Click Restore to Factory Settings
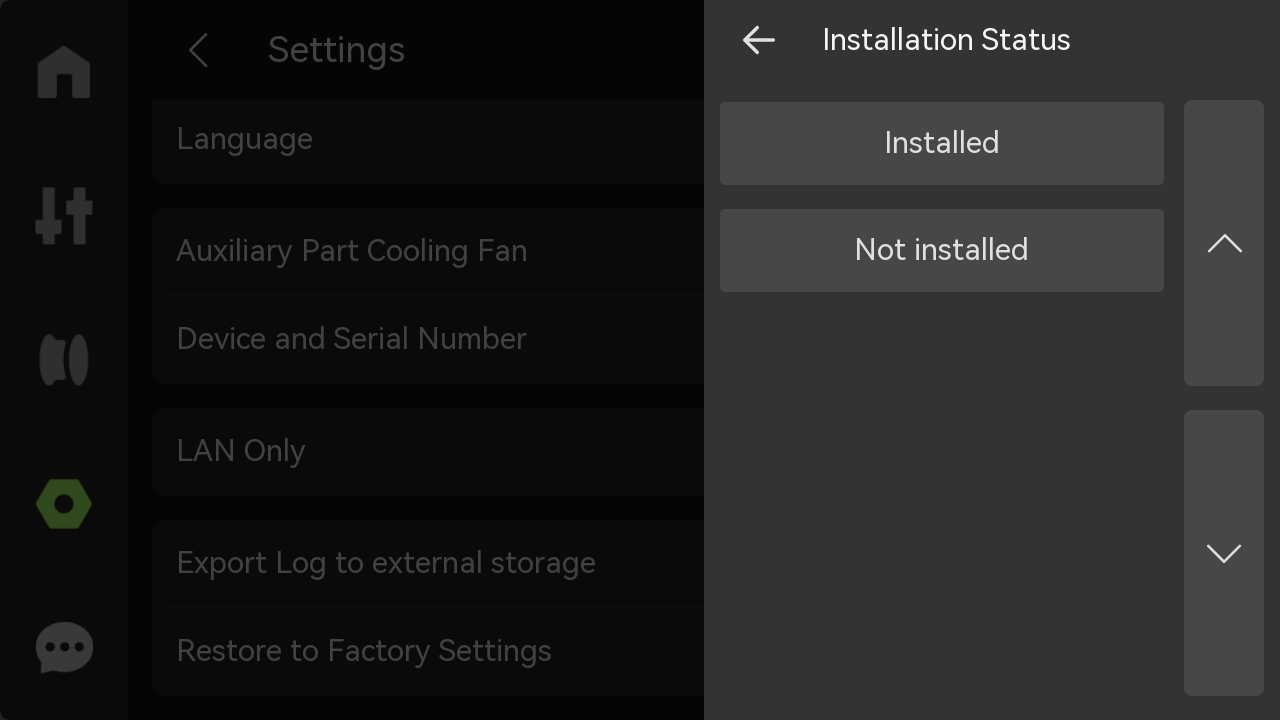Screen dimensions: 1280x720 (x=428, y=651)
